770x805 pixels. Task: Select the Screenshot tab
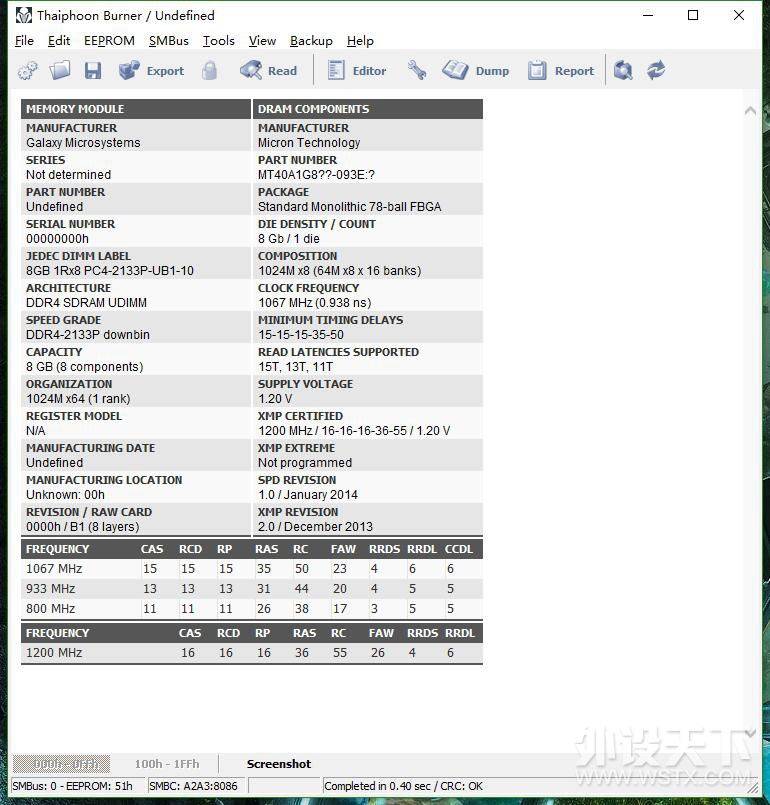(279, 764)
